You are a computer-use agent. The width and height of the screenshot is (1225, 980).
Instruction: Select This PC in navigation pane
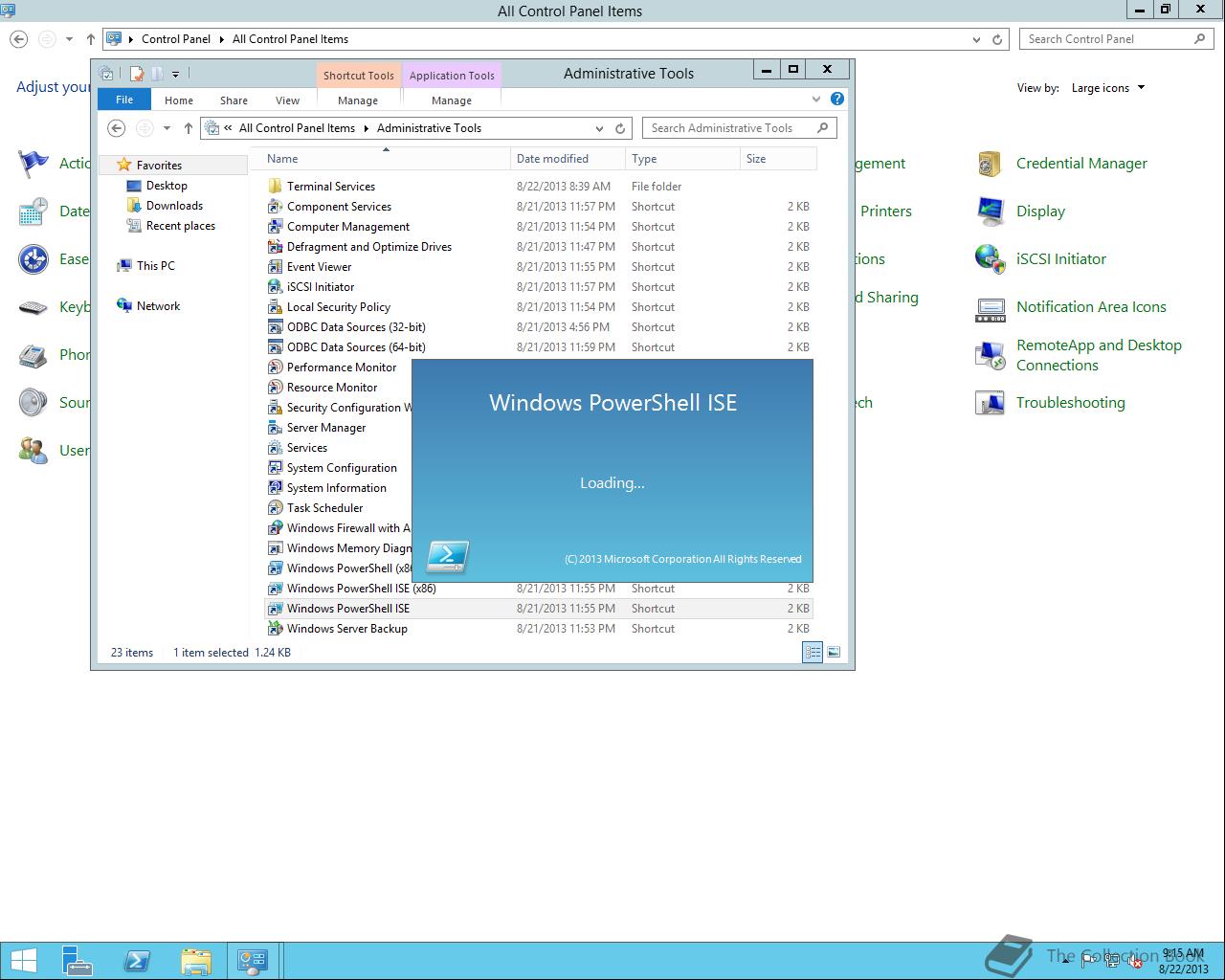click(x=155, y=266)
